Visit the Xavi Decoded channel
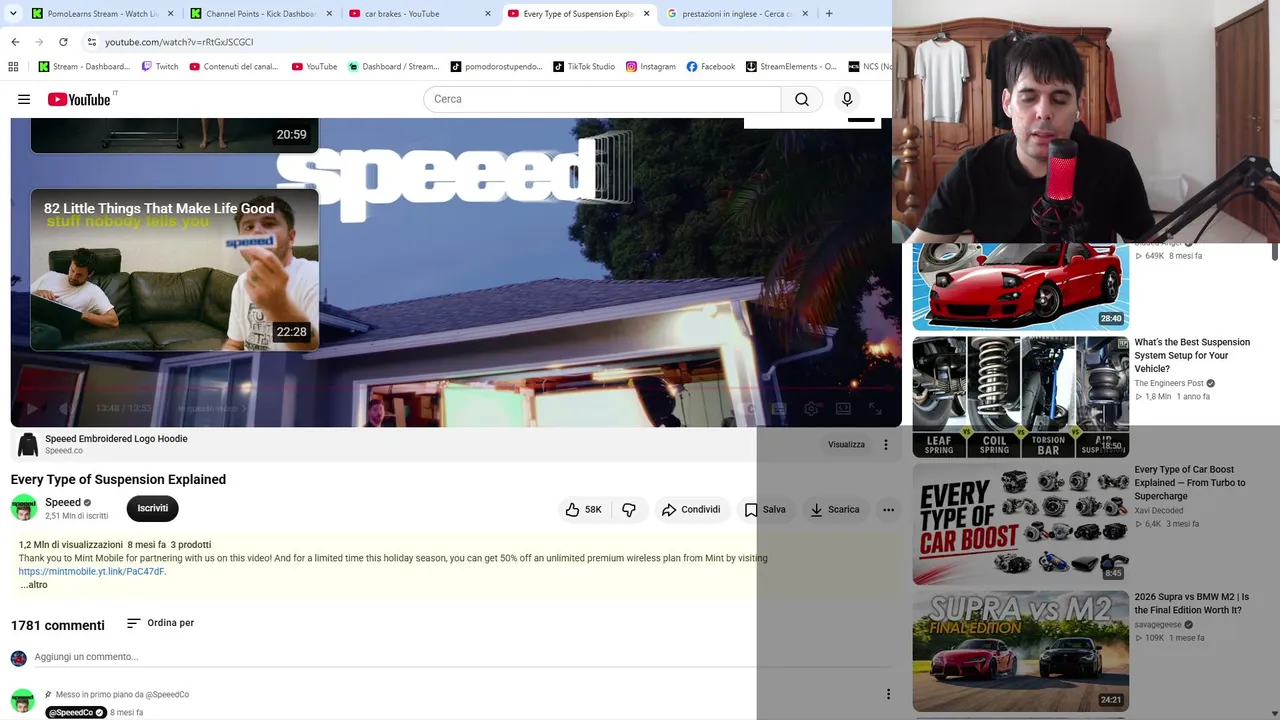This screenshot has height=720, width=1280. click(x=1159, y=510)
